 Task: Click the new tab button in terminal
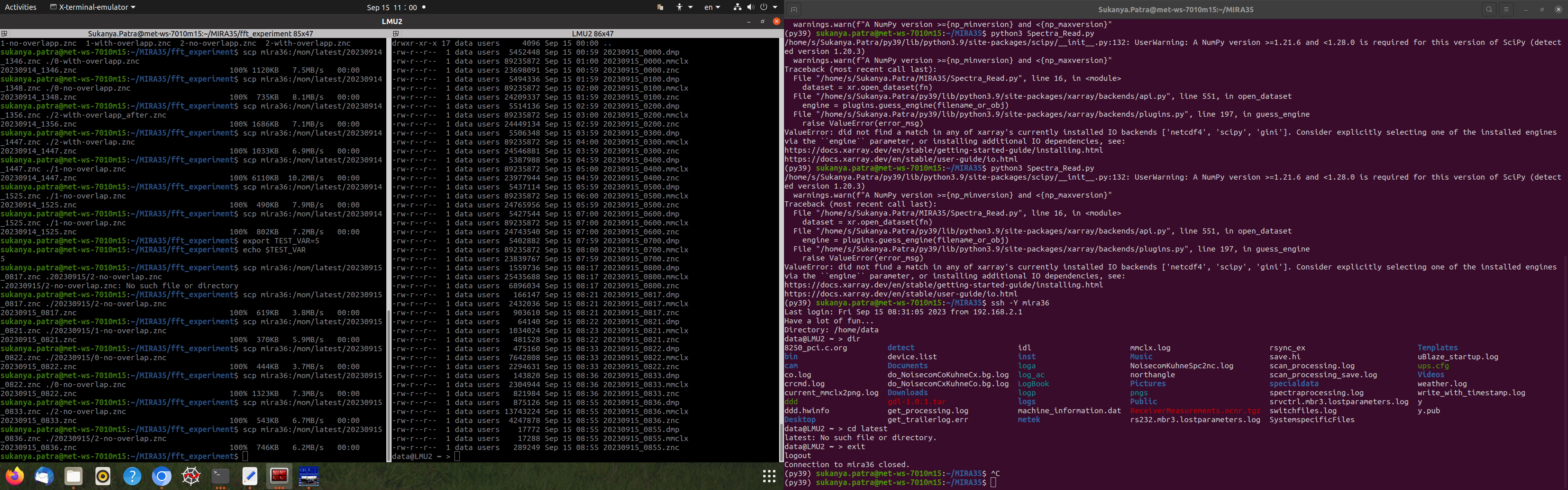point(794,9)
